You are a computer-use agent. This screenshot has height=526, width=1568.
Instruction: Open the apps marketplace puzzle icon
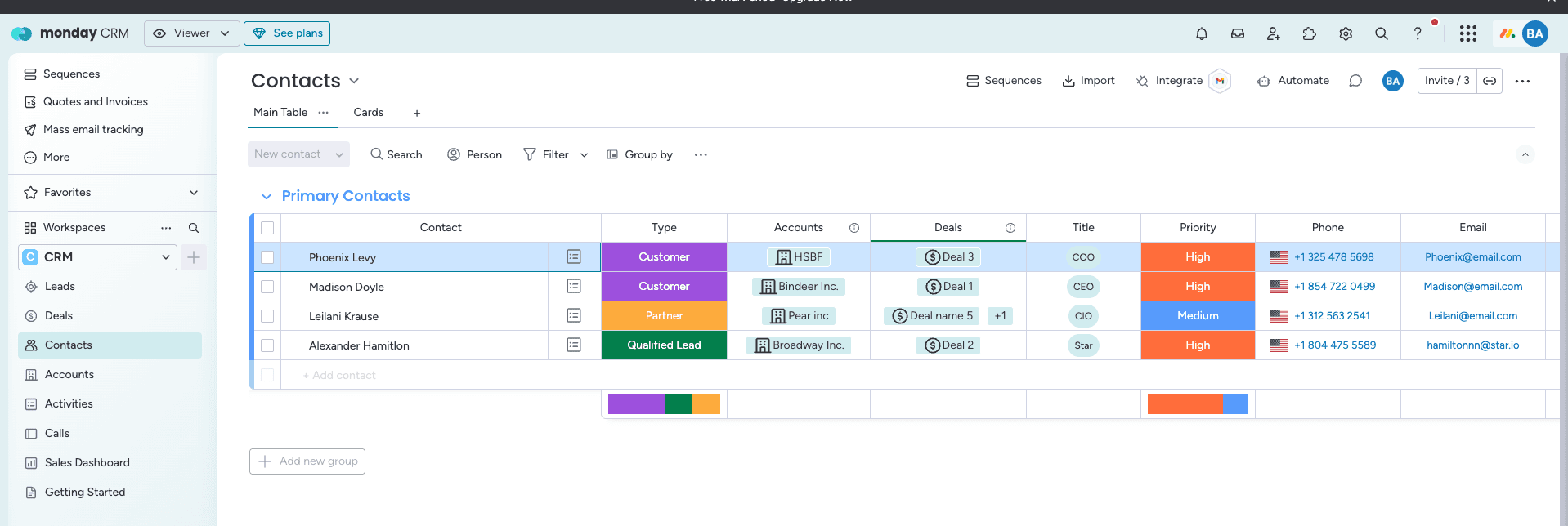(x=1309, y=33)
